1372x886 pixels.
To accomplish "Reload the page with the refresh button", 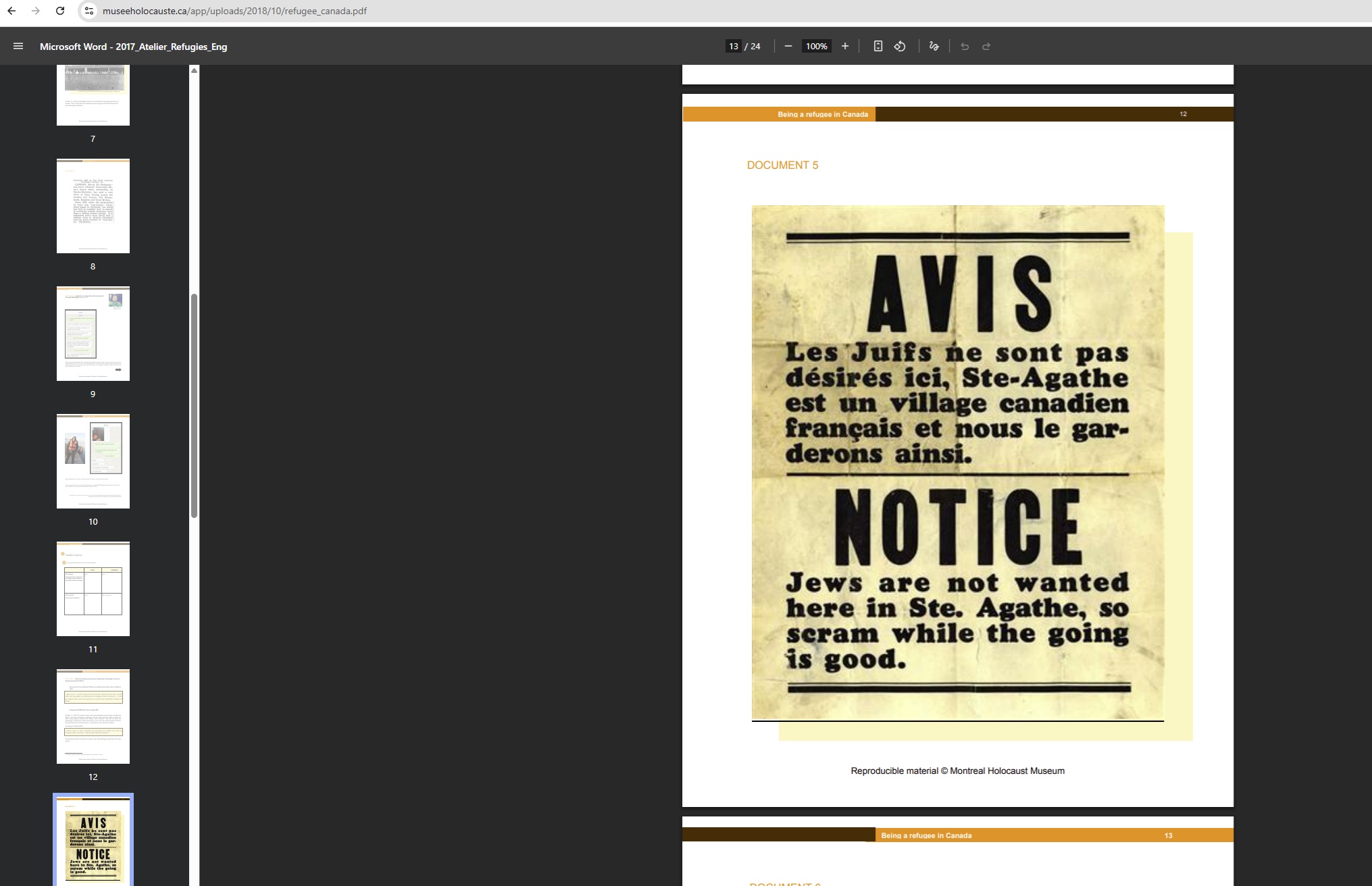I will pos(60,11).
